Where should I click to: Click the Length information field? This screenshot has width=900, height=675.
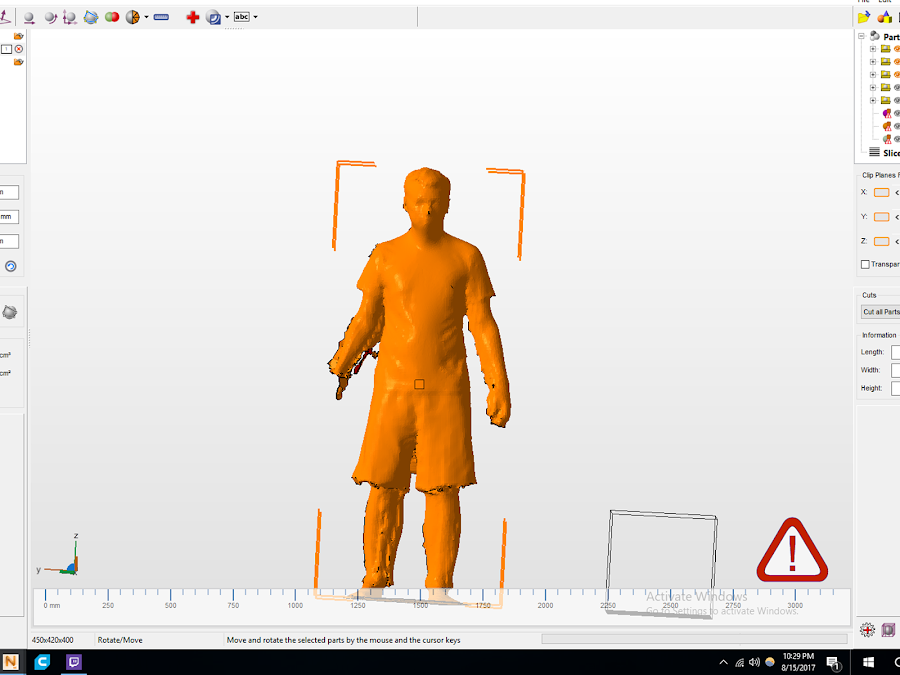895,352
